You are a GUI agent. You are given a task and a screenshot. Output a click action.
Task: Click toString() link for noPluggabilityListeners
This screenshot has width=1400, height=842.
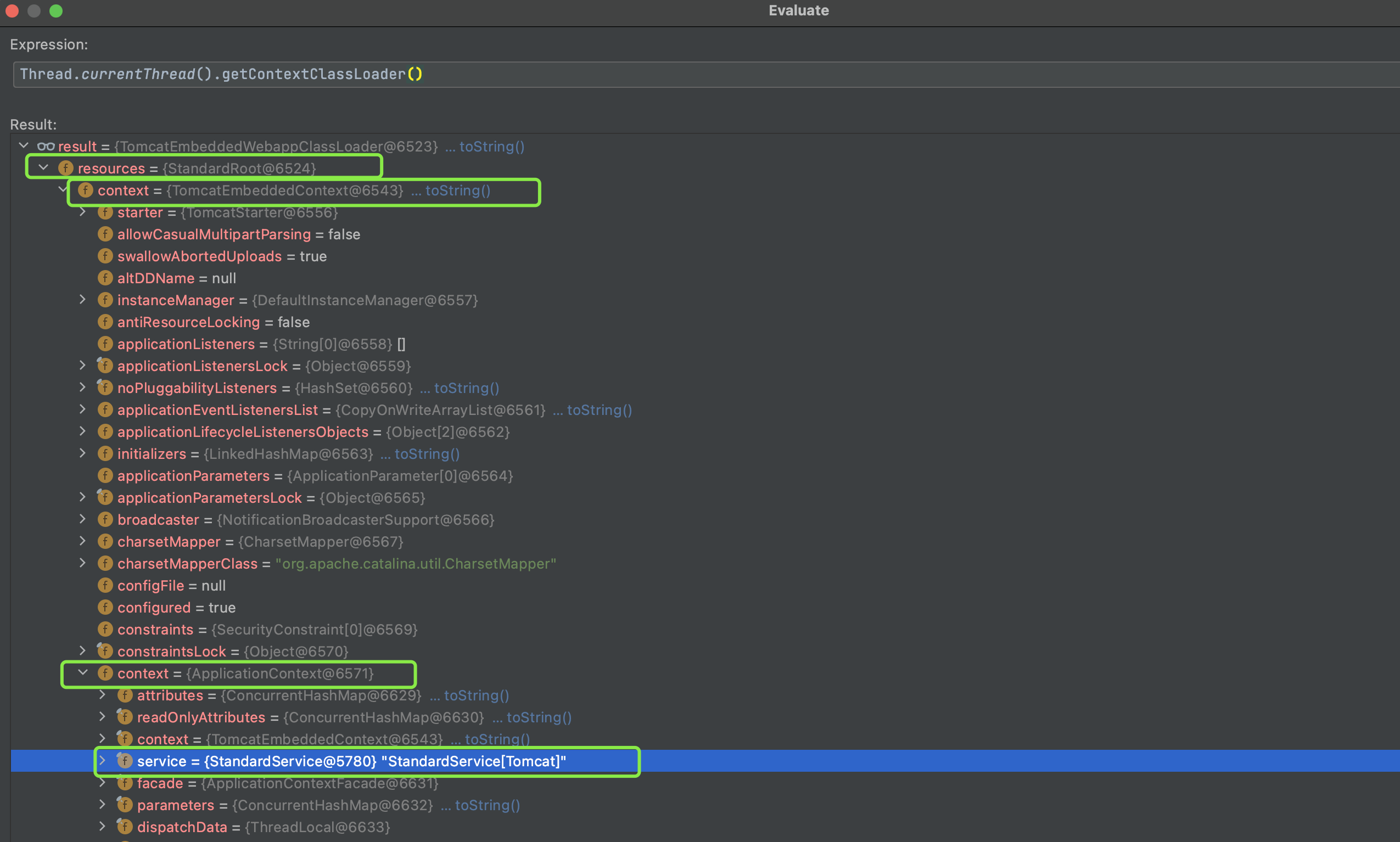[x=467, y=388]
